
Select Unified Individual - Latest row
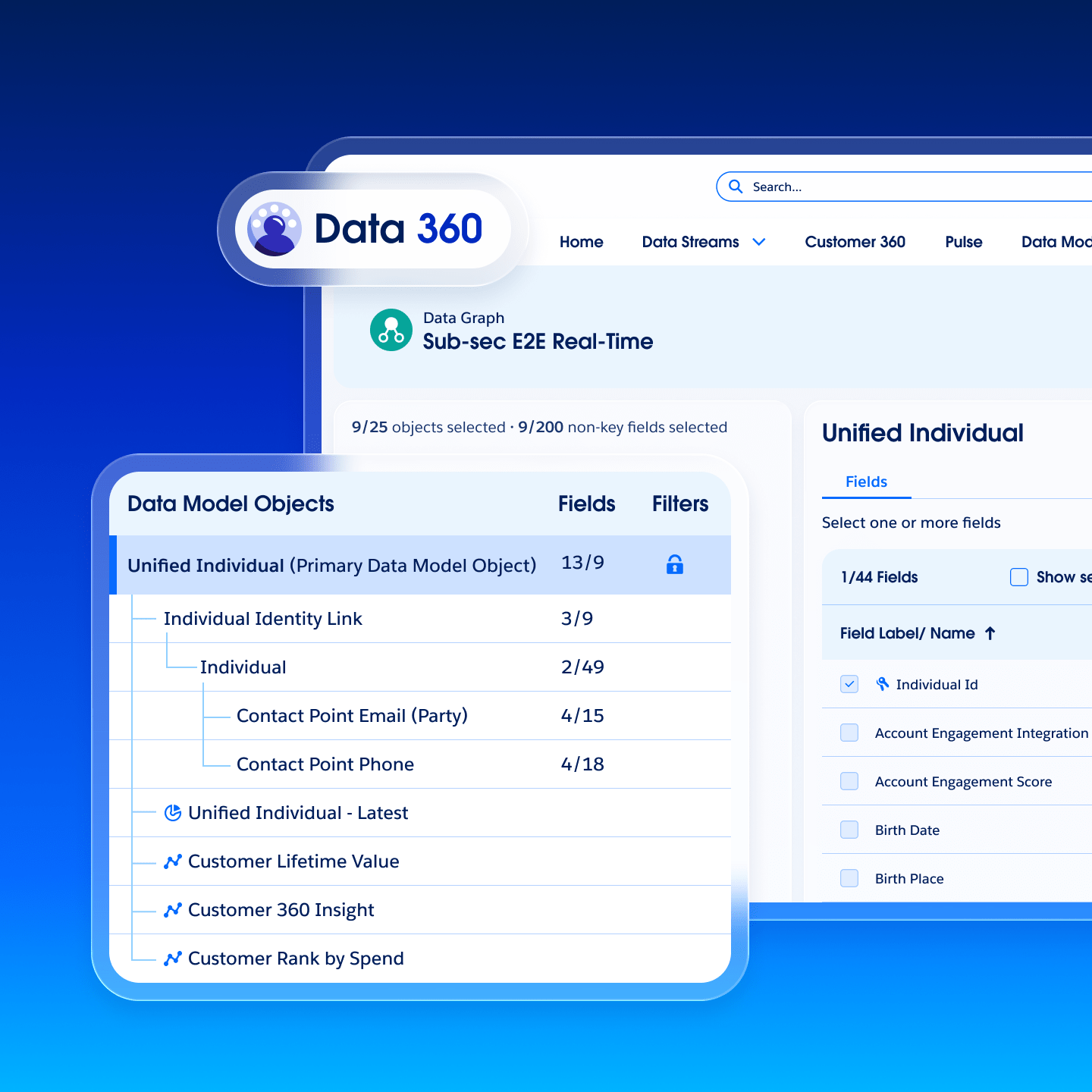pyautogui.click(x=420, y=813)
